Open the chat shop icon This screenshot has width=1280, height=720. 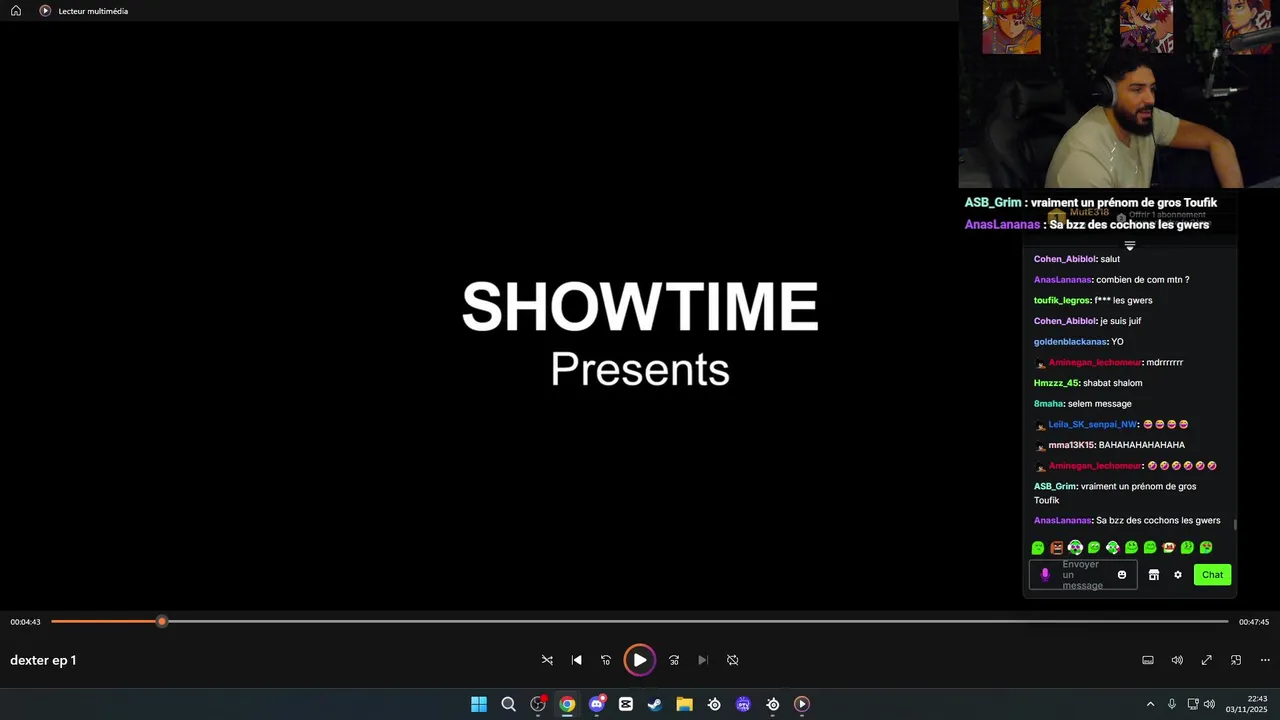[1153, 575]
